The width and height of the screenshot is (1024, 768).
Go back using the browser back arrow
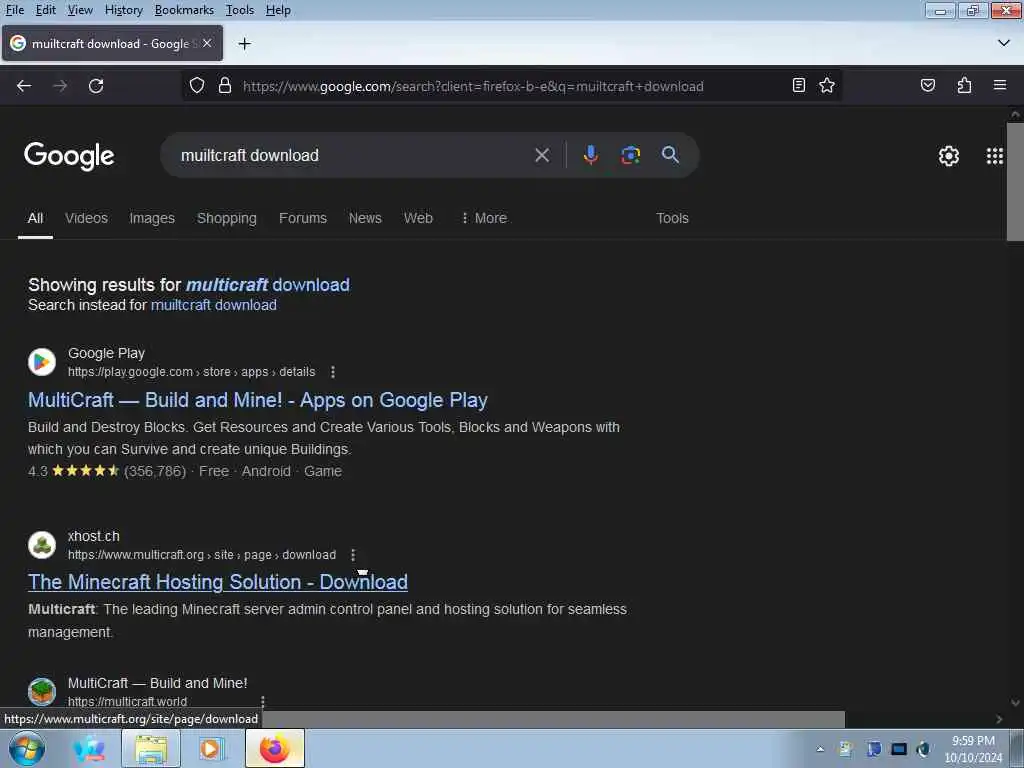click(24, 86)
